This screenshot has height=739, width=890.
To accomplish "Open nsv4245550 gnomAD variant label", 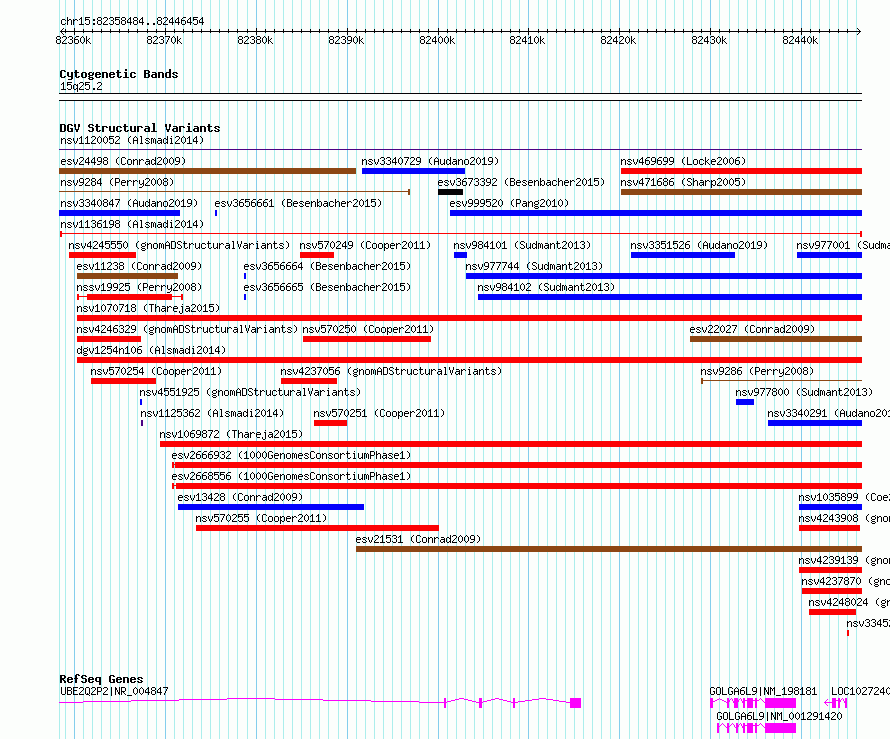I will 179,245.
